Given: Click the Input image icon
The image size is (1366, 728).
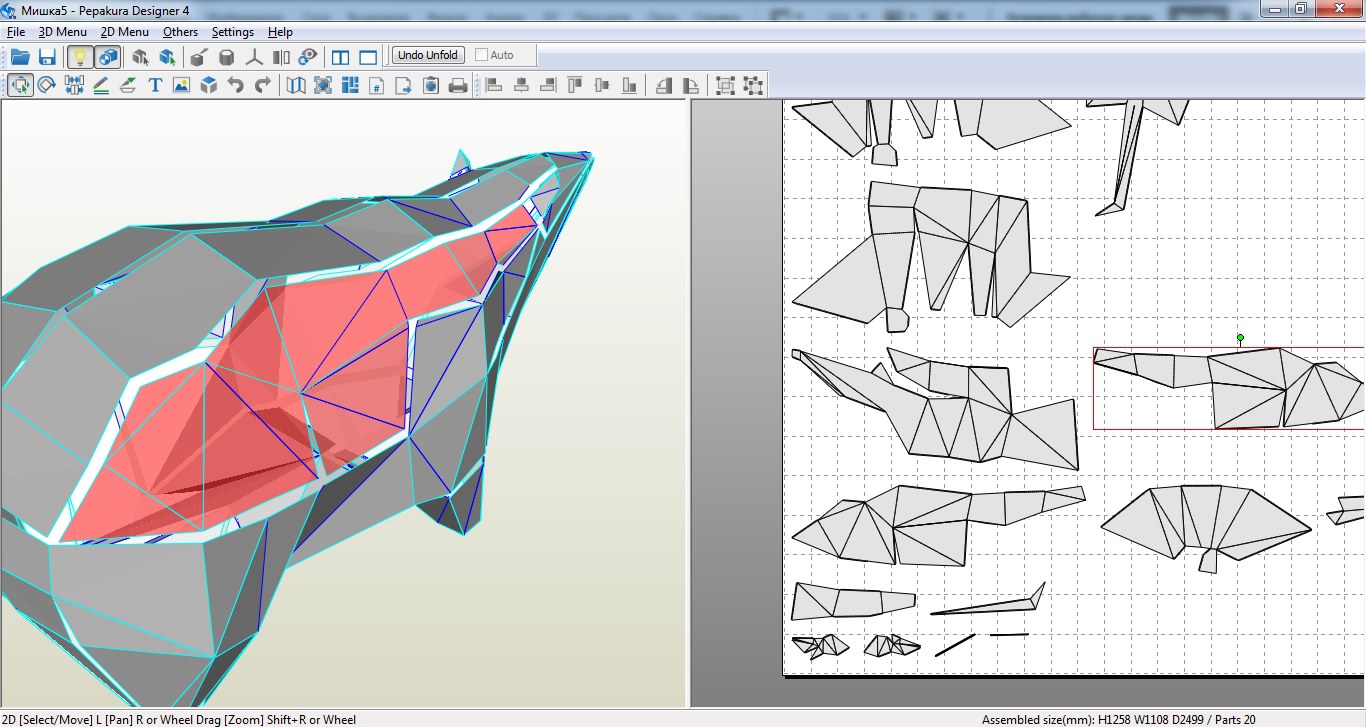Looking at the screenshot, I should tap(181, 85).
